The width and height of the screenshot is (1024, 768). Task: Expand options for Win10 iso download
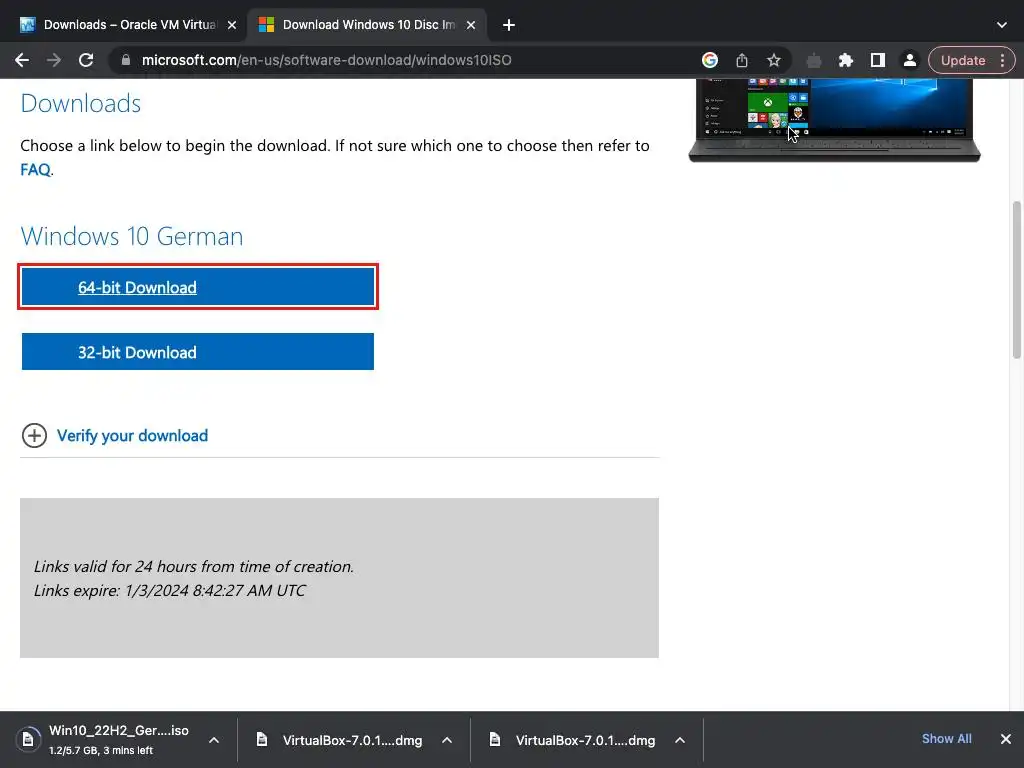(x=214, y=740)
